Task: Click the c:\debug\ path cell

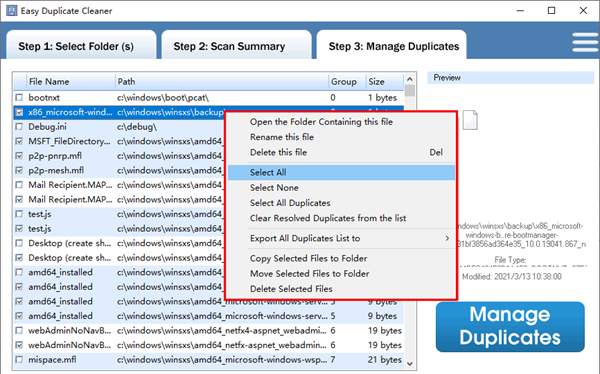Action: click(x=137, y=127)
